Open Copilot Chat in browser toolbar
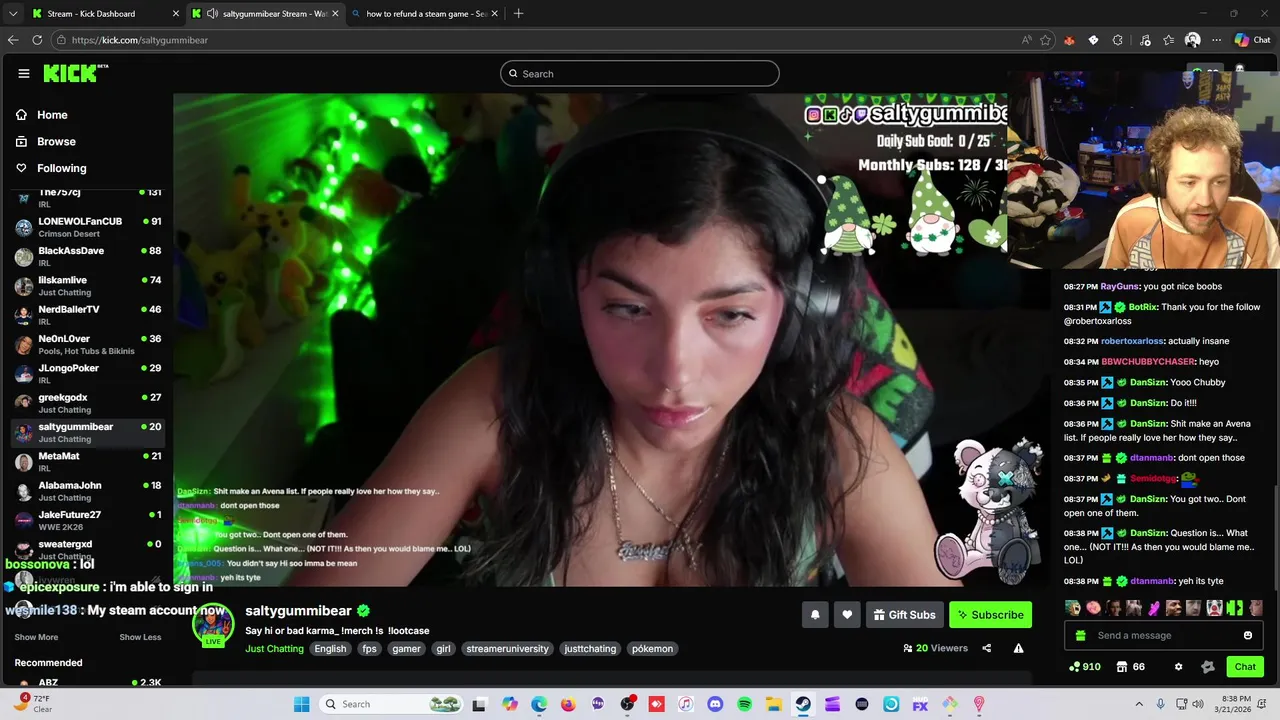 click(1252, 40)
